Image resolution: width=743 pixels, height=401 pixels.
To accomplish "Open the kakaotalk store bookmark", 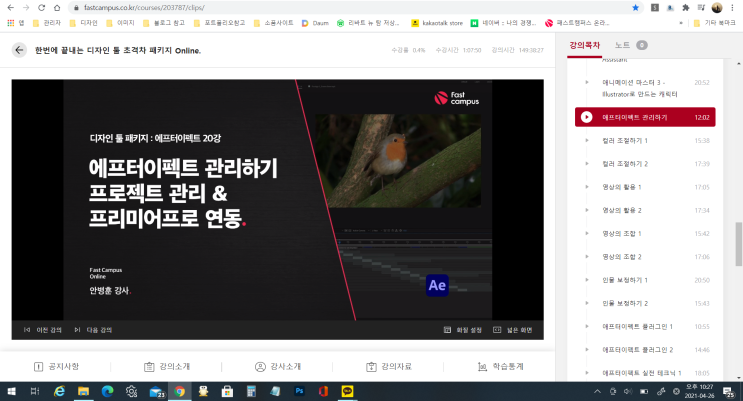I will click(x=437, y=23).
